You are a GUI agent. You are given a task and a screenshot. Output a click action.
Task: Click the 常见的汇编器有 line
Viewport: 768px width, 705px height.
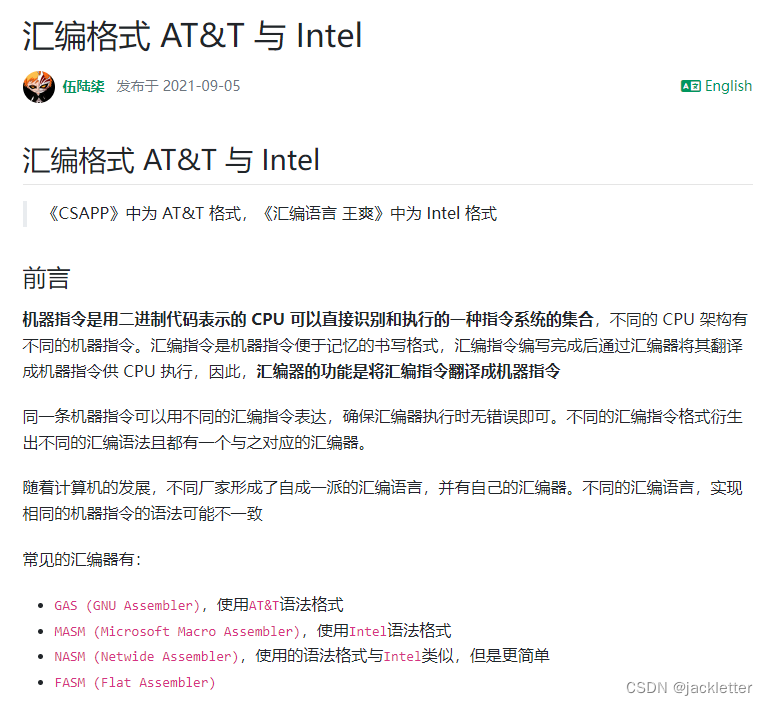click(x=82, y=558)
